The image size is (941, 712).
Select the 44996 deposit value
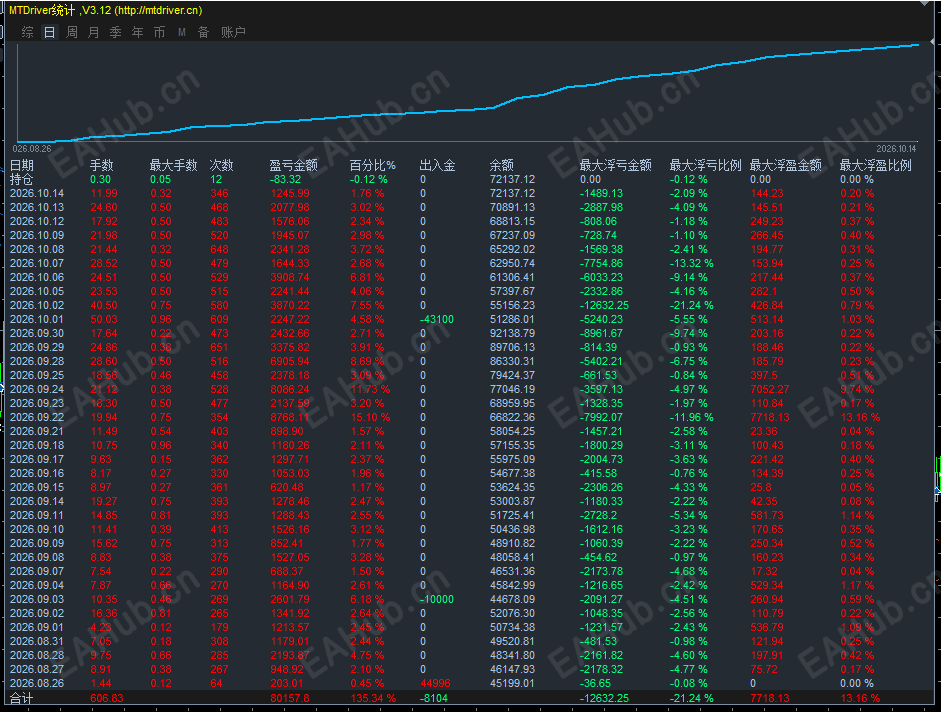pyautogui.click(x=436, y=683)
